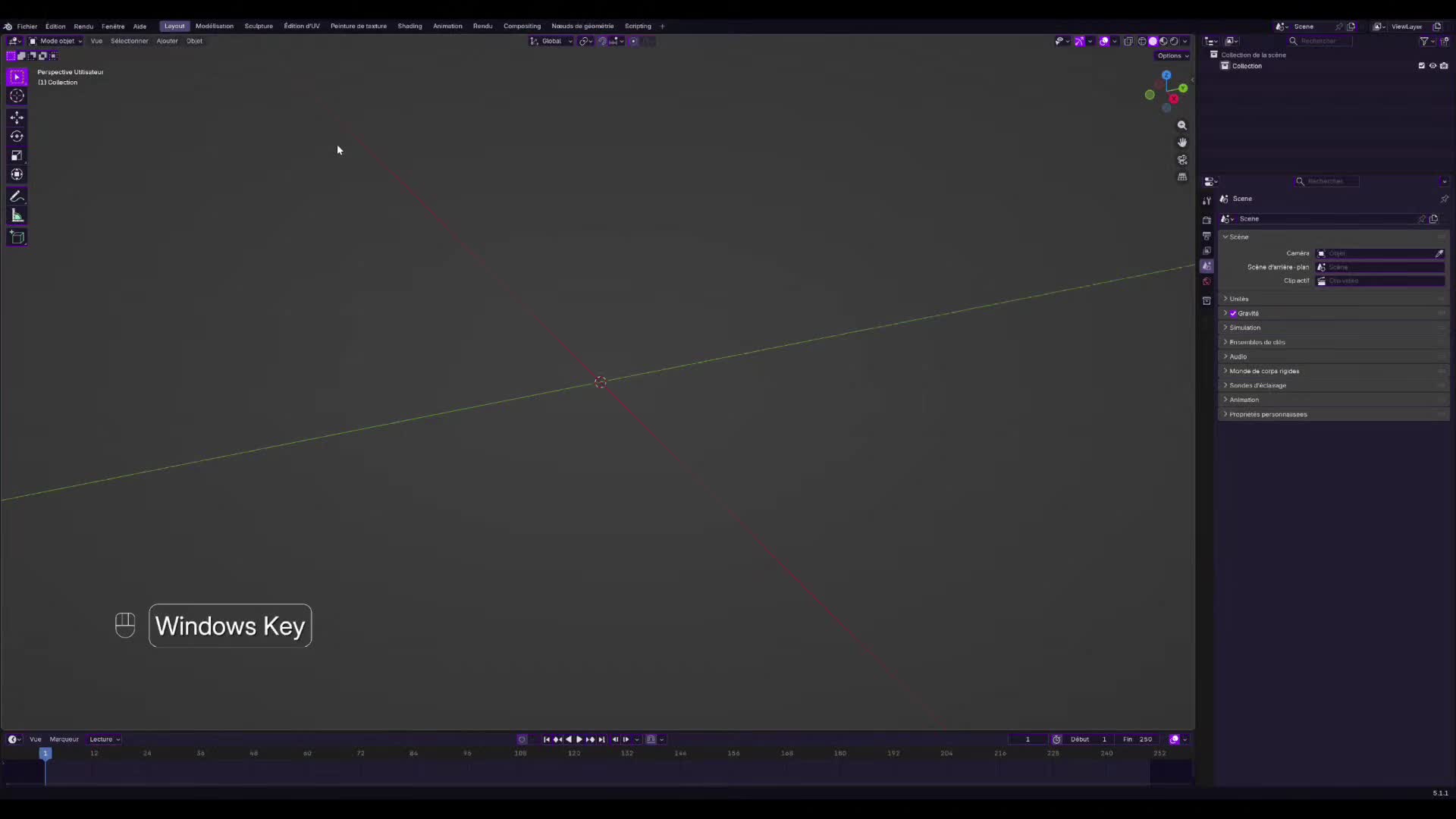Screen dimensions: 1456x819
Task: Open the View Layer properties tab
Action: click(x=1207, y=251)
